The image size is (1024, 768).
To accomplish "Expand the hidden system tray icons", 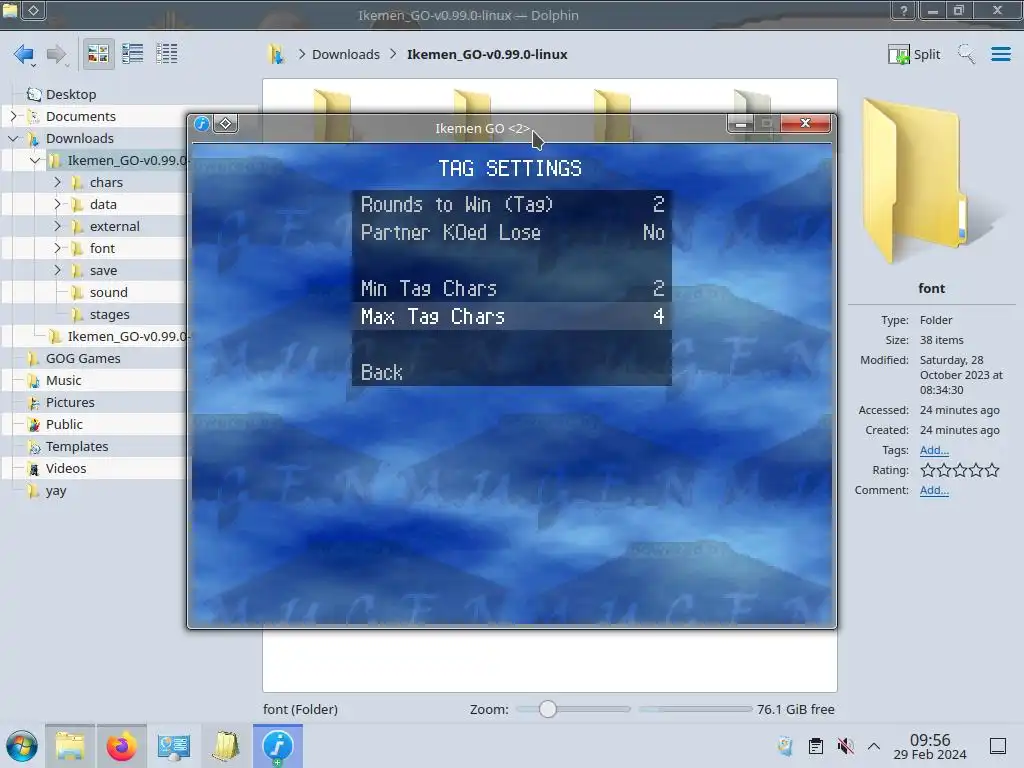I will pos(874,746).
